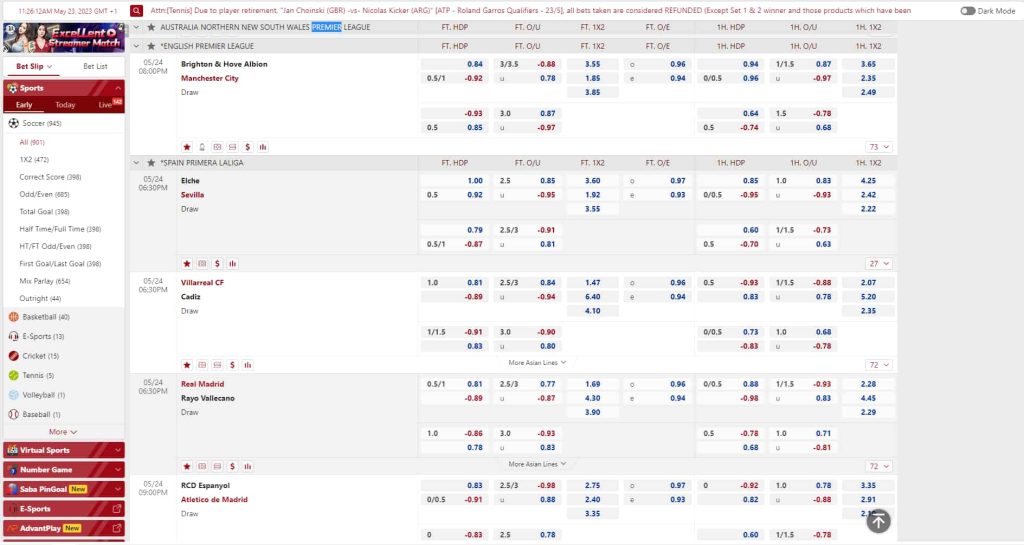The height and width of the screenshot is (545, 1024).
Task: Favorite the Real Madrid vs Rayo Vallecano star
Action: [x=187, y=466]
